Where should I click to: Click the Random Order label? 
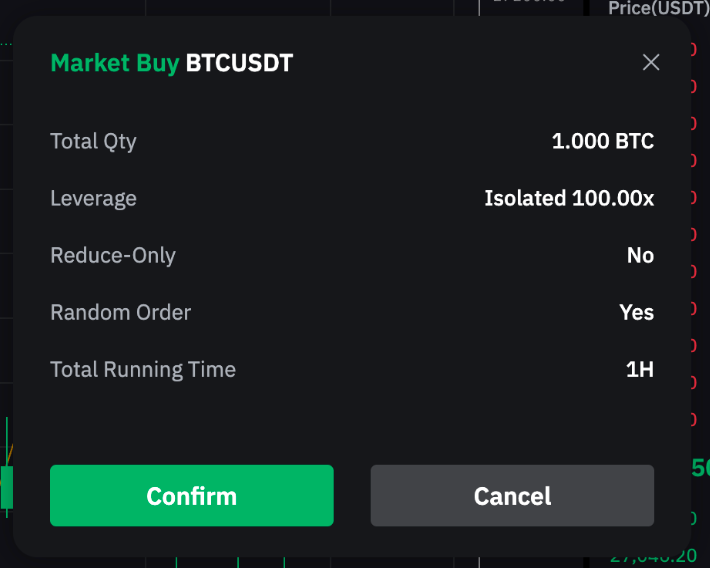(x=120, y=312)
